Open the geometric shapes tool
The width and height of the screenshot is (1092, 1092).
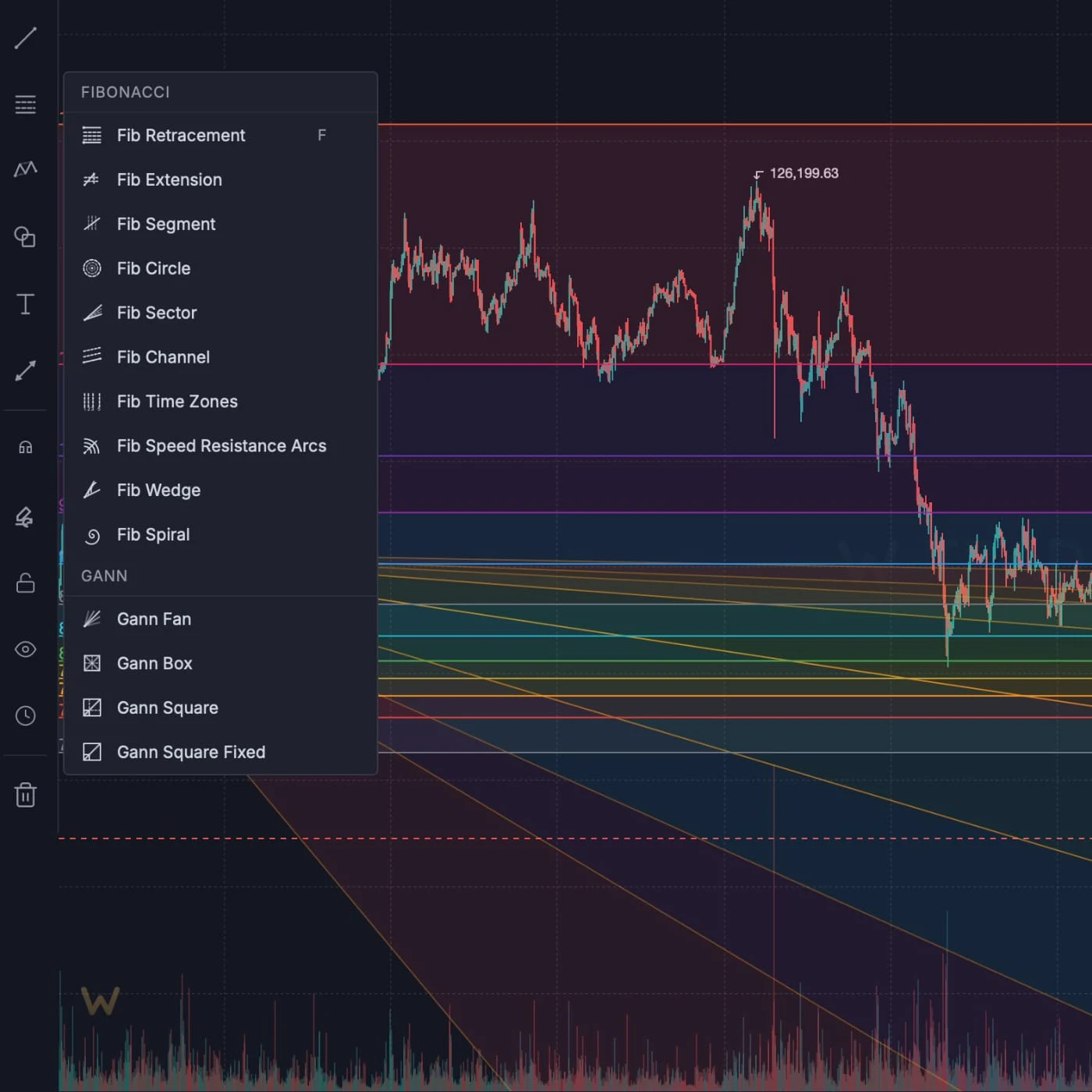click(25, 236)
